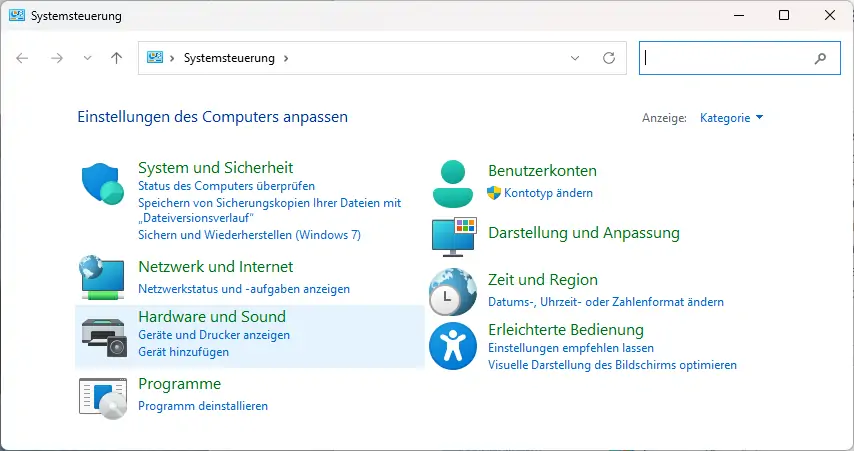
Task: Open Netzwerkstatus und -aufgaben anzeigen
Action: [x=244, y=289]
